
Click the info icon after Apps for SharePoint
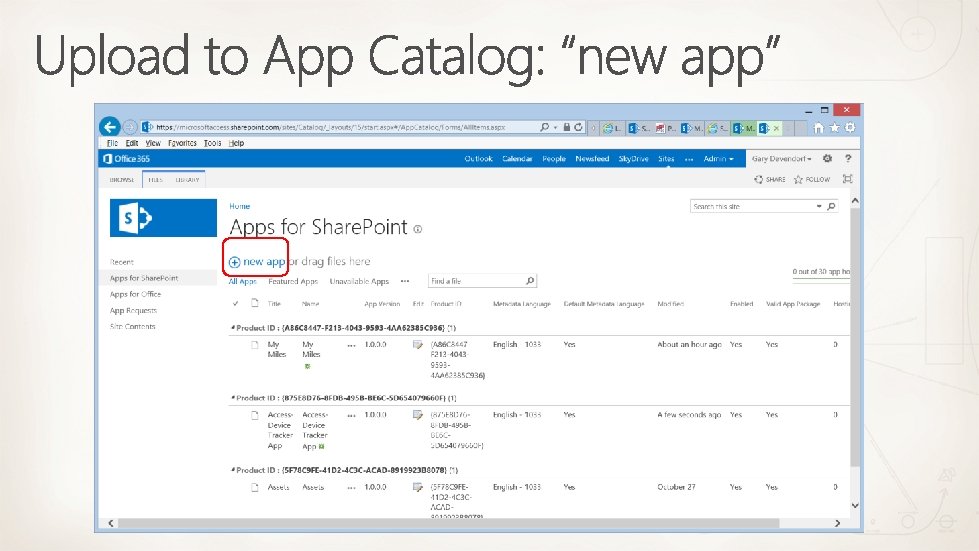(x=418, y=230)
